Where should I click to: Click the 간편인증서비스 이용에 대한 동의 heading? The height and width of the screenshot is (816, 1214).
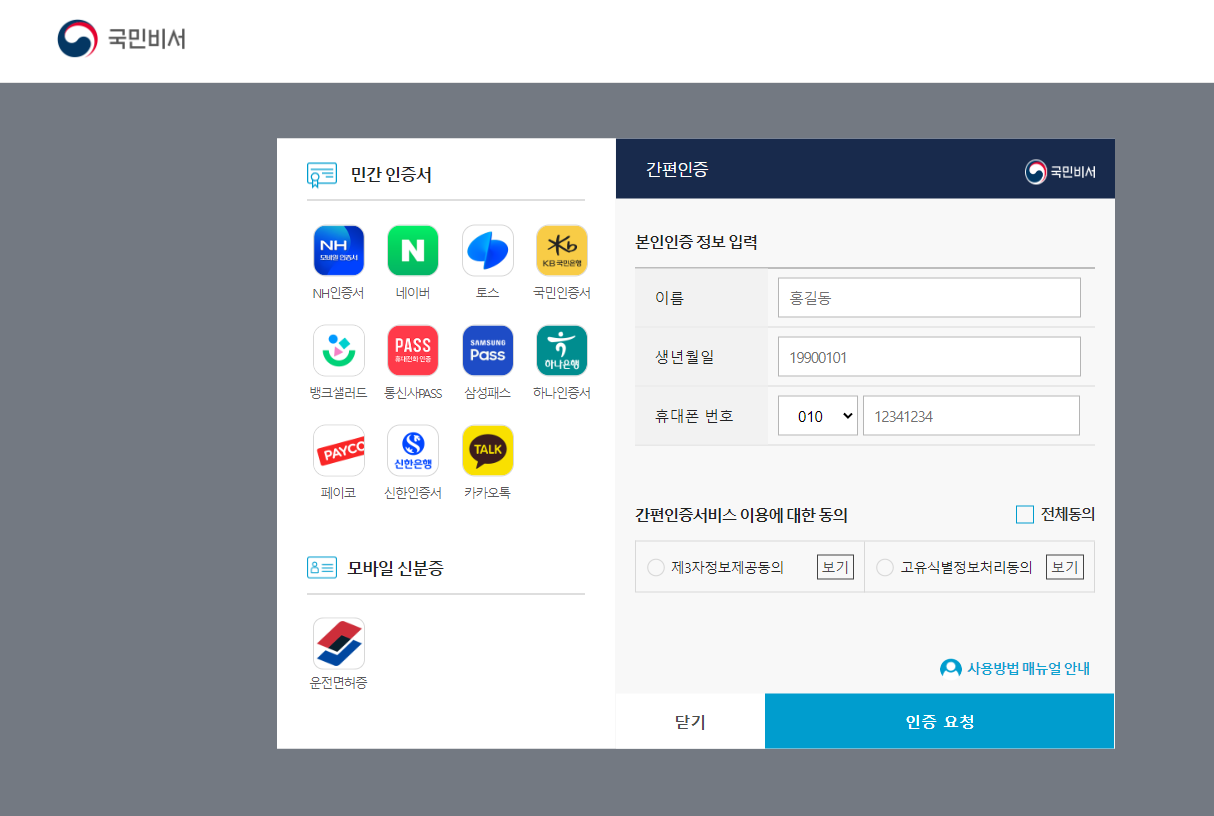(741, 515)
